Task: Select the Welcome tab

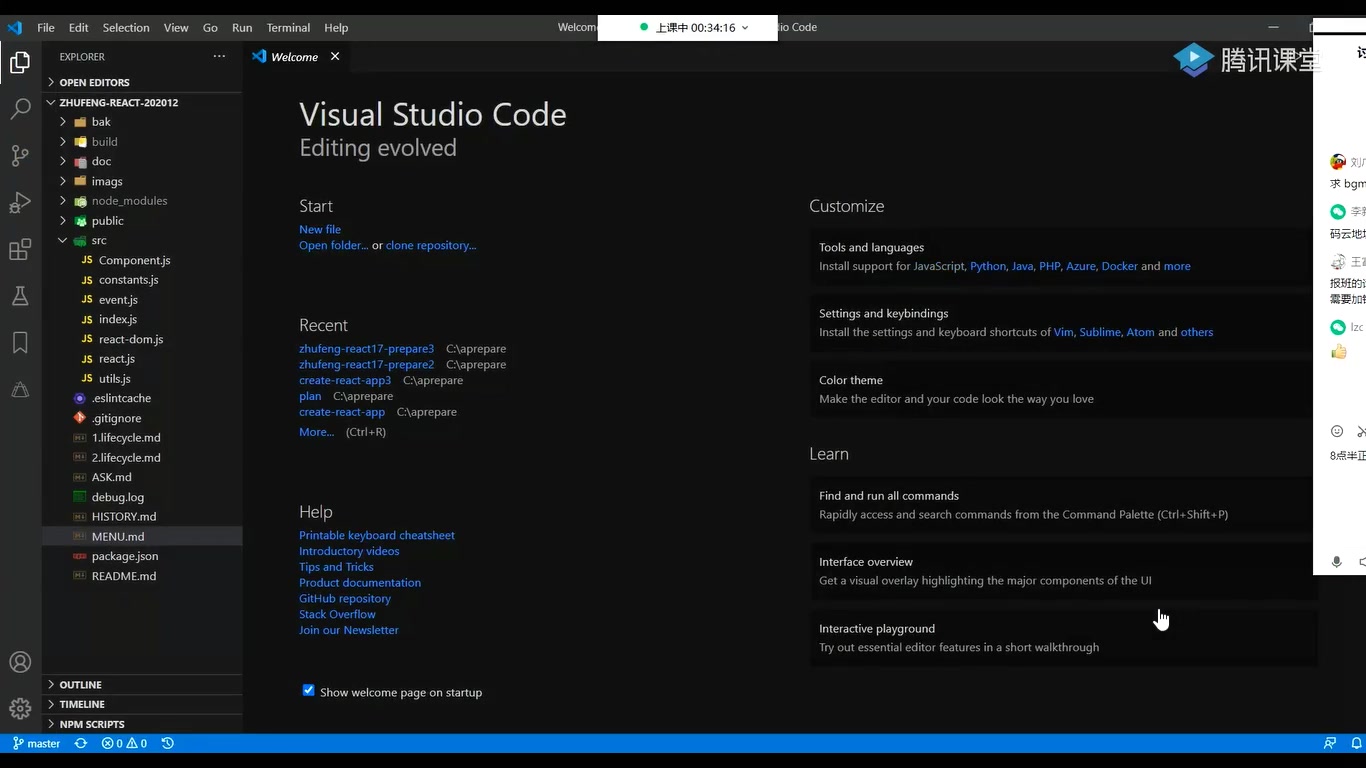Action: click(296, 57)
